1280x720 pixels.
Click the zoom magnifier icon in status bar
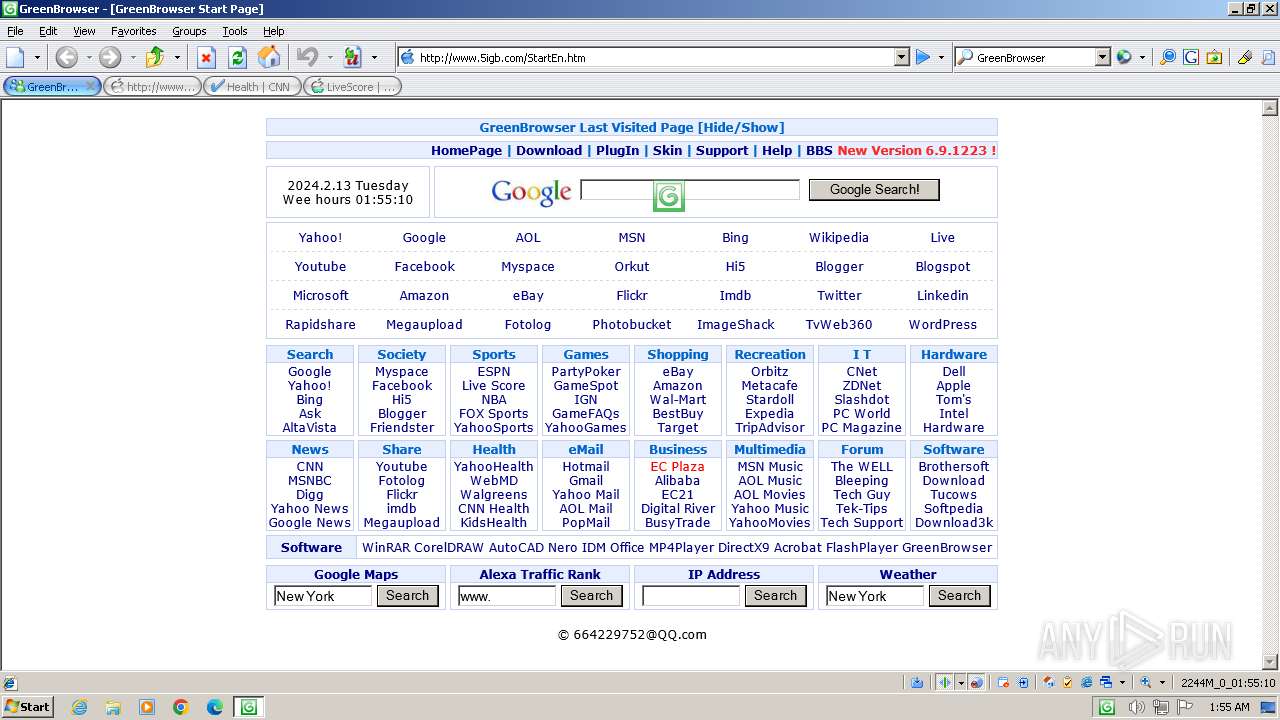click(x=1146, y=682)
